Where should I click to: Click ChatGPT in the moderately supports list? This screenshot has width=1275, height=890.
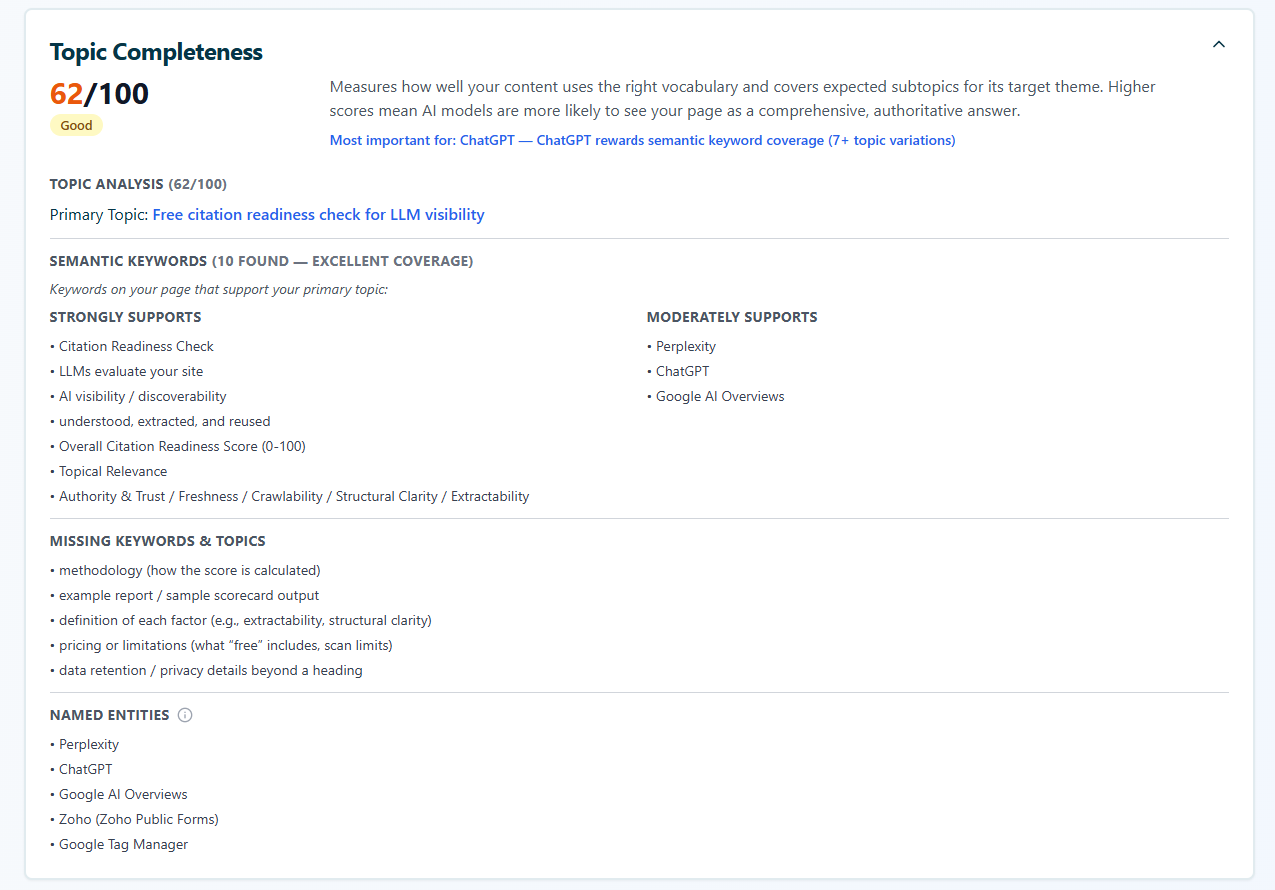click(x=682, y=371)
